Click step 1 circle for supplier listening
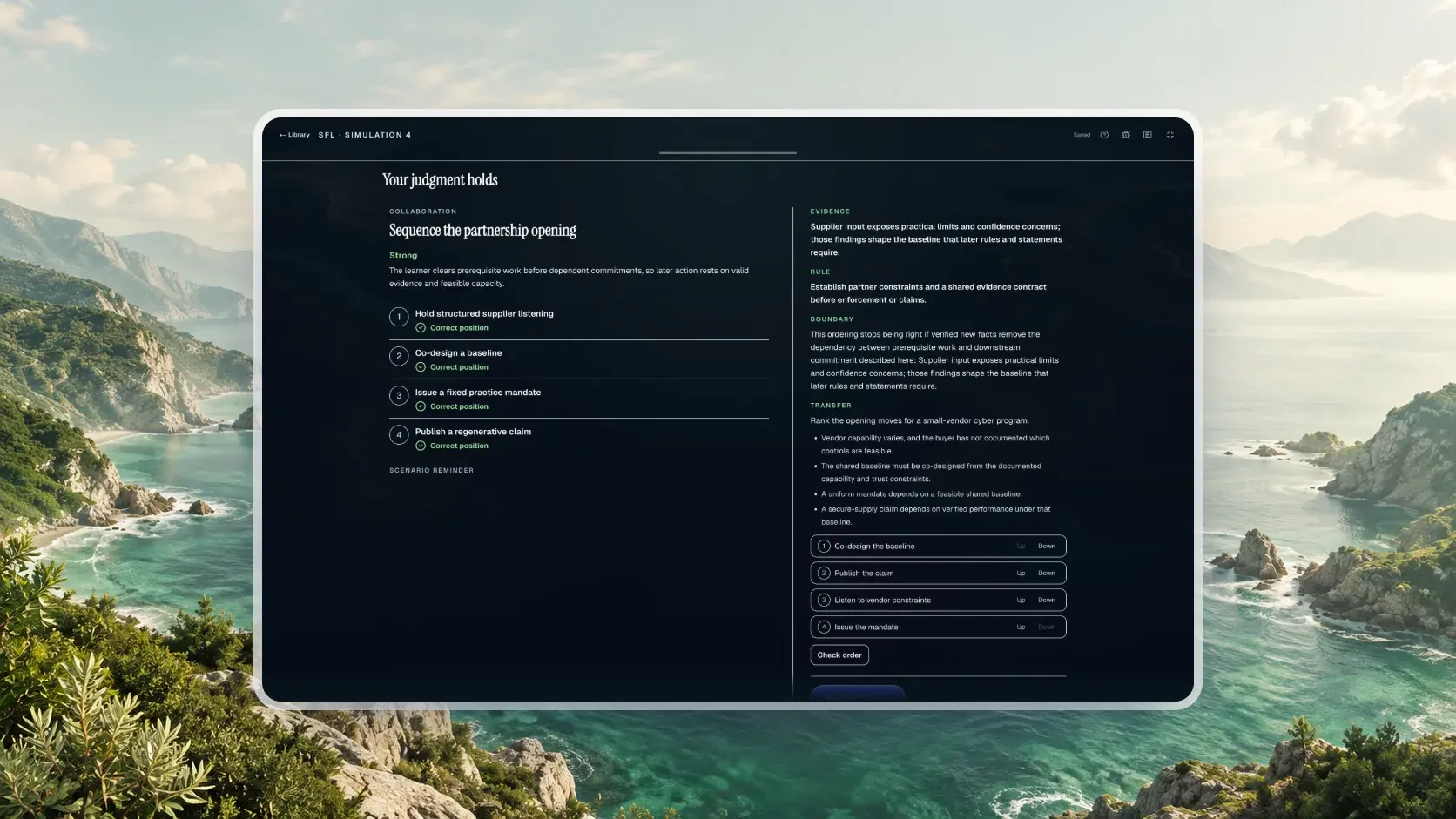Viewport: 1456px width, 819px height. [x=399, y=317]
